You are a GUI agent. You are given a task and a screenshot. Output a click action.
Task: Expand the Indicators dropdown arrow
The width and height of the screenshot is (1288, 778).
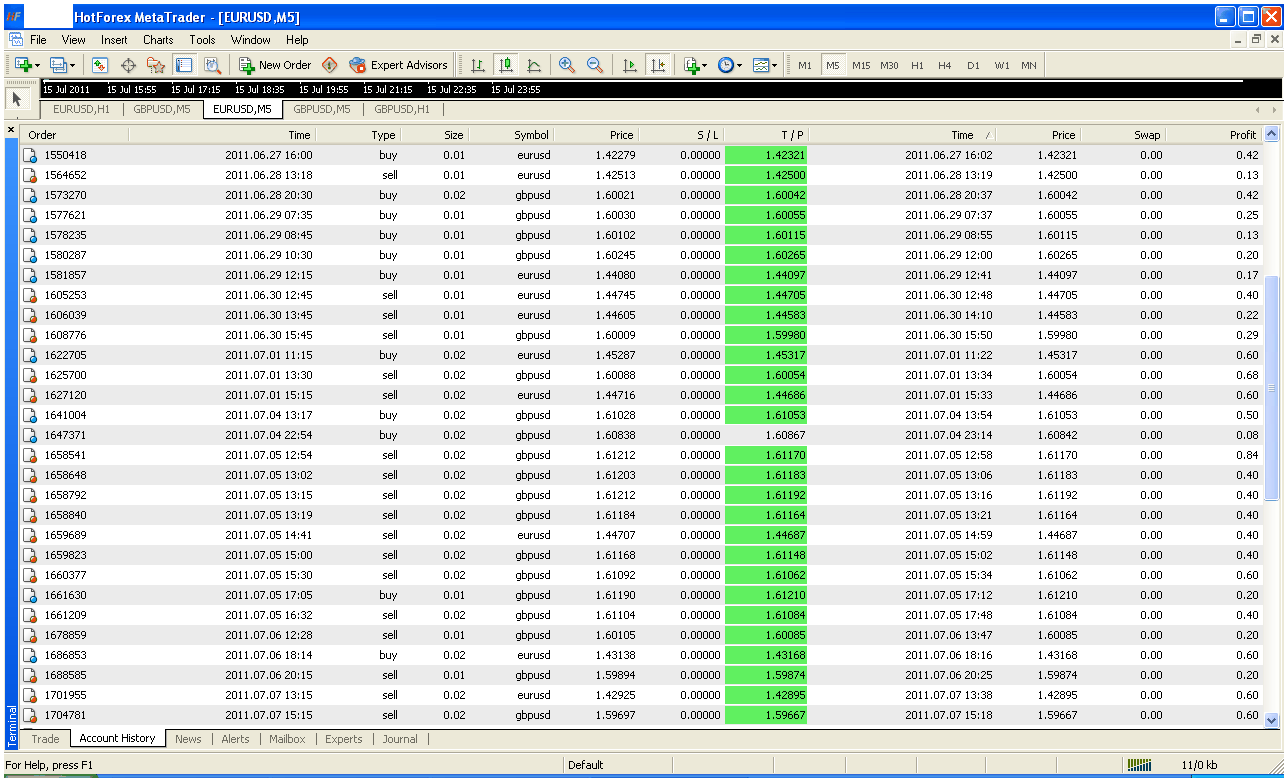[705, 66]
